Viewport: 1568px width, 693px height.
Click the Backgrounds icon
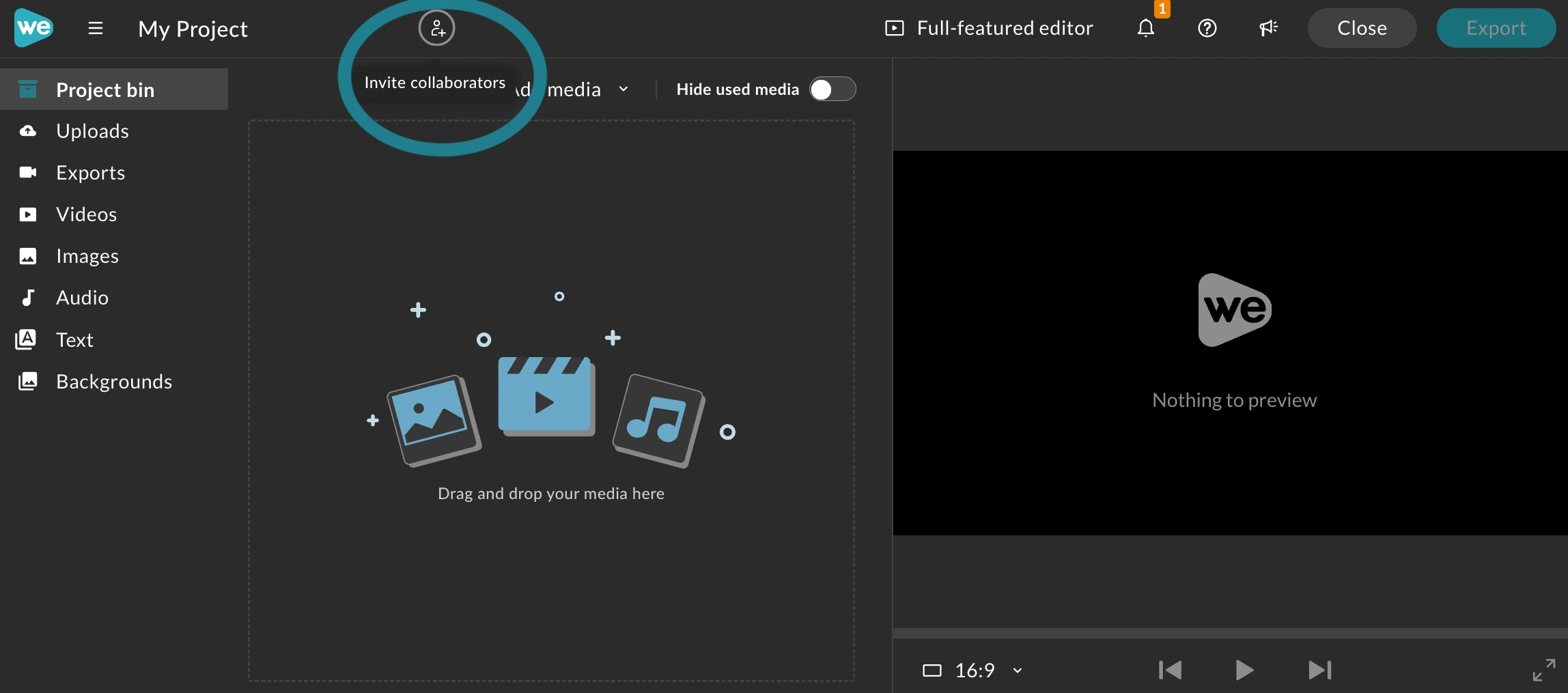(28, 381)
